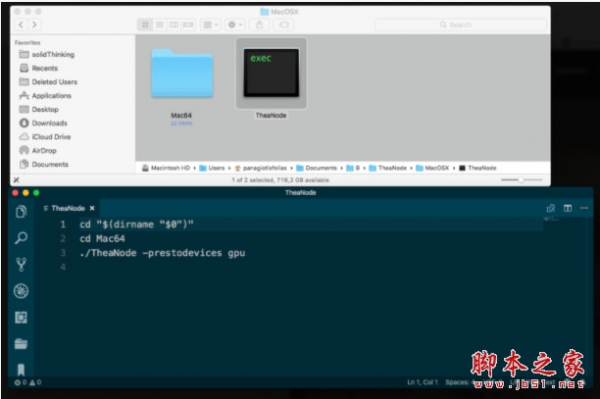This screenshot has height=399, width=600.
Task: Open iCloud Drive in Finder sidebar
Action: 51,137
